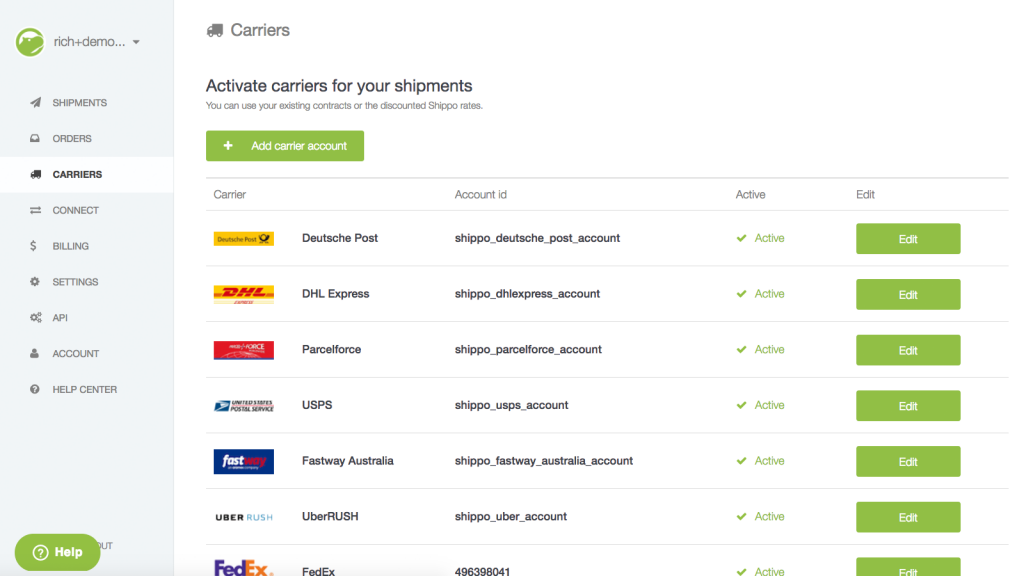Toggle the Active checkmark for Deutsche Post
The height and width of the screenshot is (576, 1024).
(x=742, y=238)
